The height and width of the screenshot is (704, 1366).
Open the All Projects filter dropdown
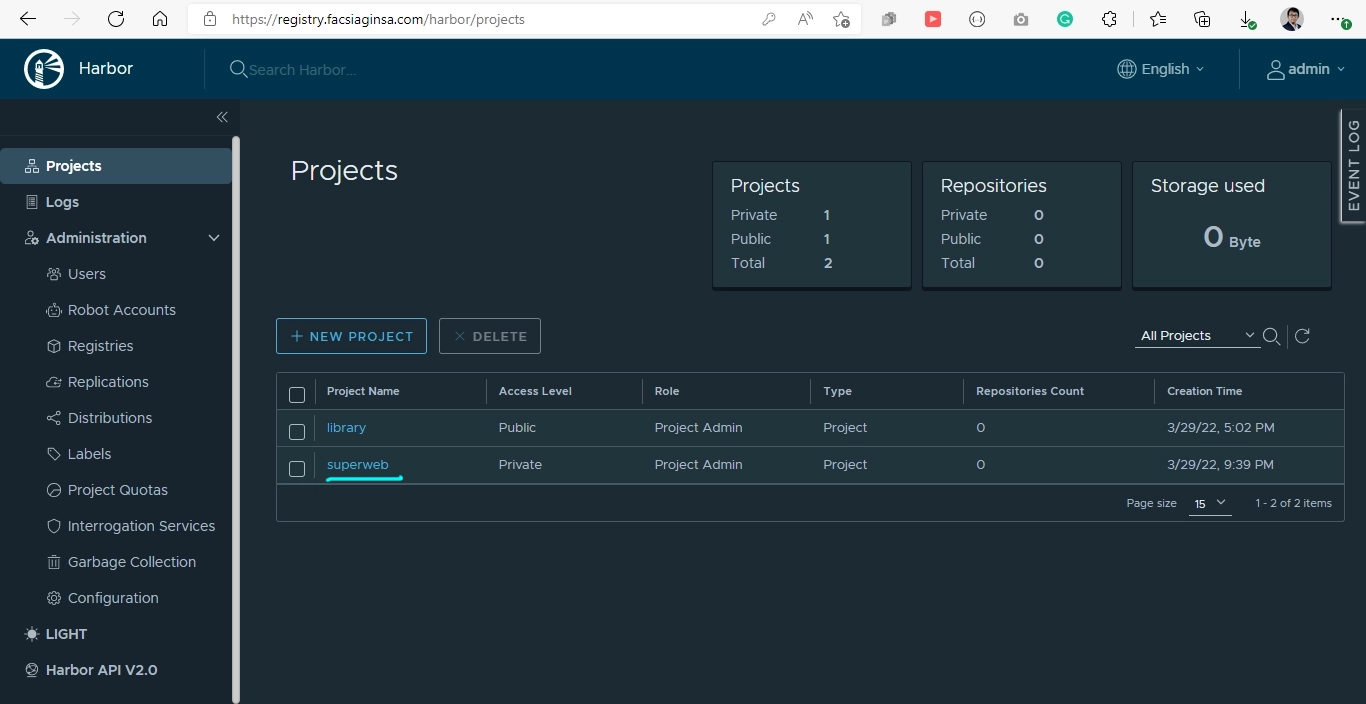pyautogui.click(x=1198, y=336)
